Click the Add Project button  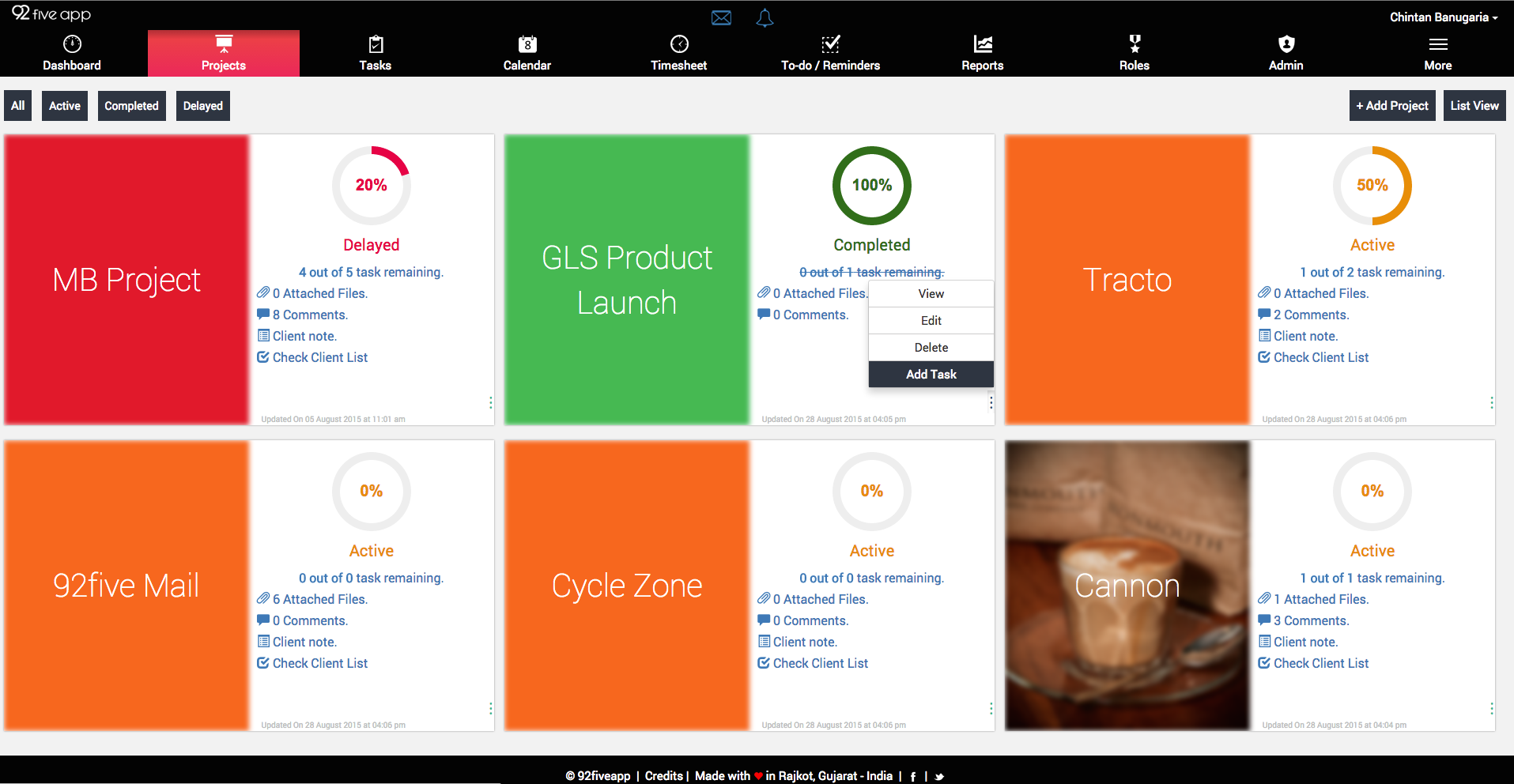tap(1392, 106)
